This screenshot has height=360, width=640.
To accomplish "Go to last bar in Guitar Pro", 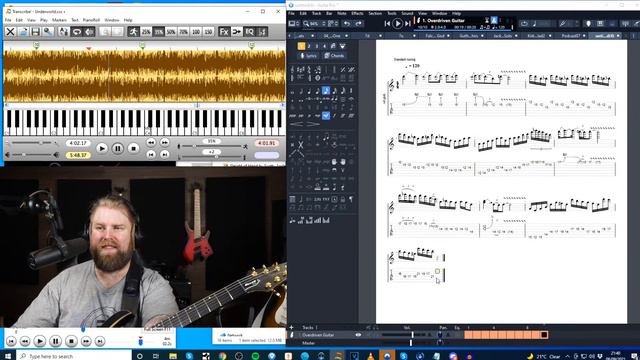I will click(407, 24).
